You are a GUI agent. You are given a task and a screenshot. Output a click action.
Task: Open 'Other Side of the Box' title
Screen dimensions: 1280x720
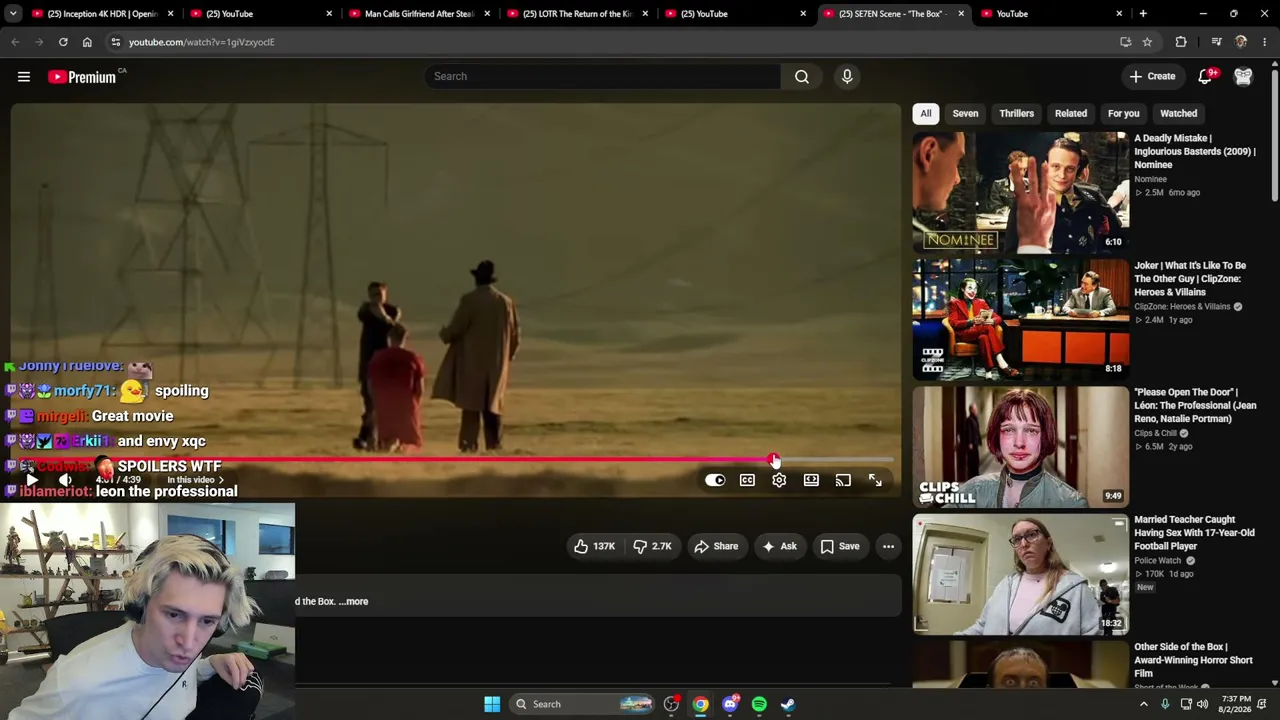pyautogui.click(x=1193, y=660)
